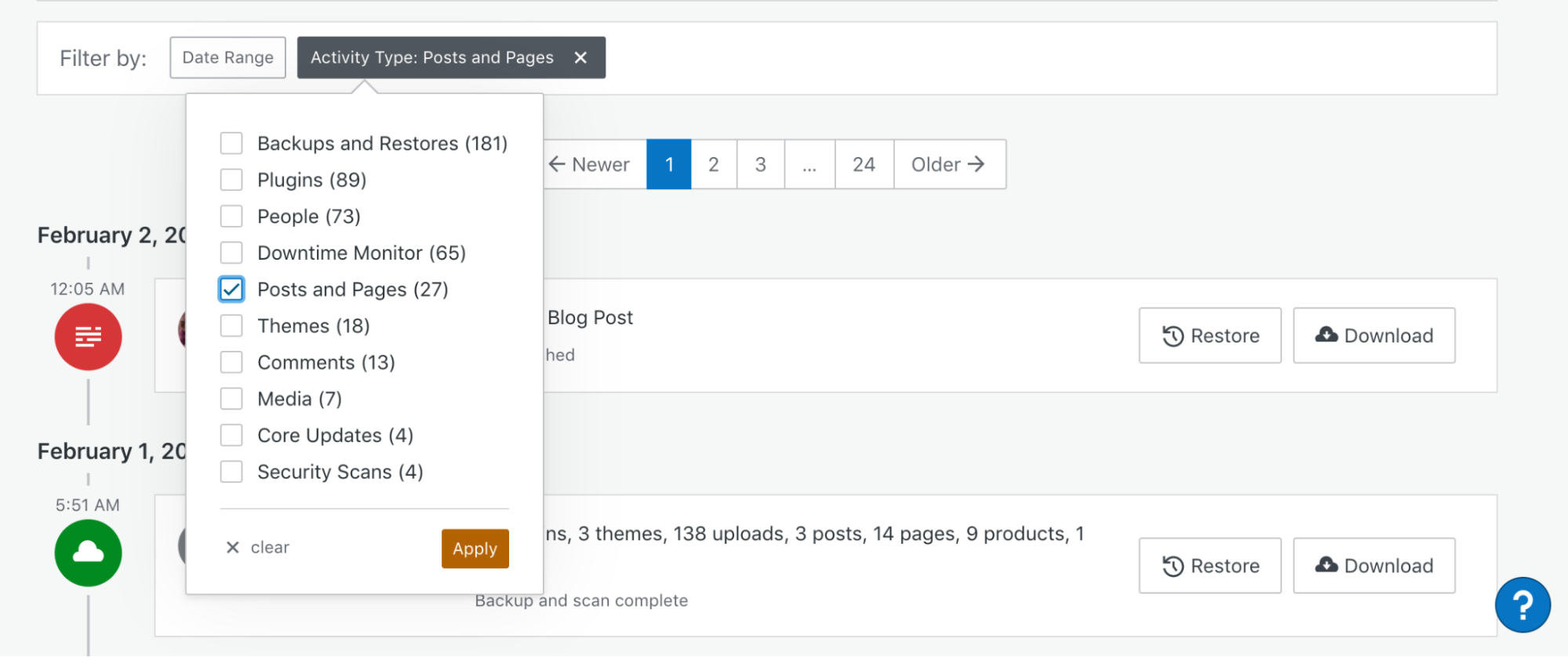Open the blue help question mark
1568x657 pixels.
tap(1522, 605)
